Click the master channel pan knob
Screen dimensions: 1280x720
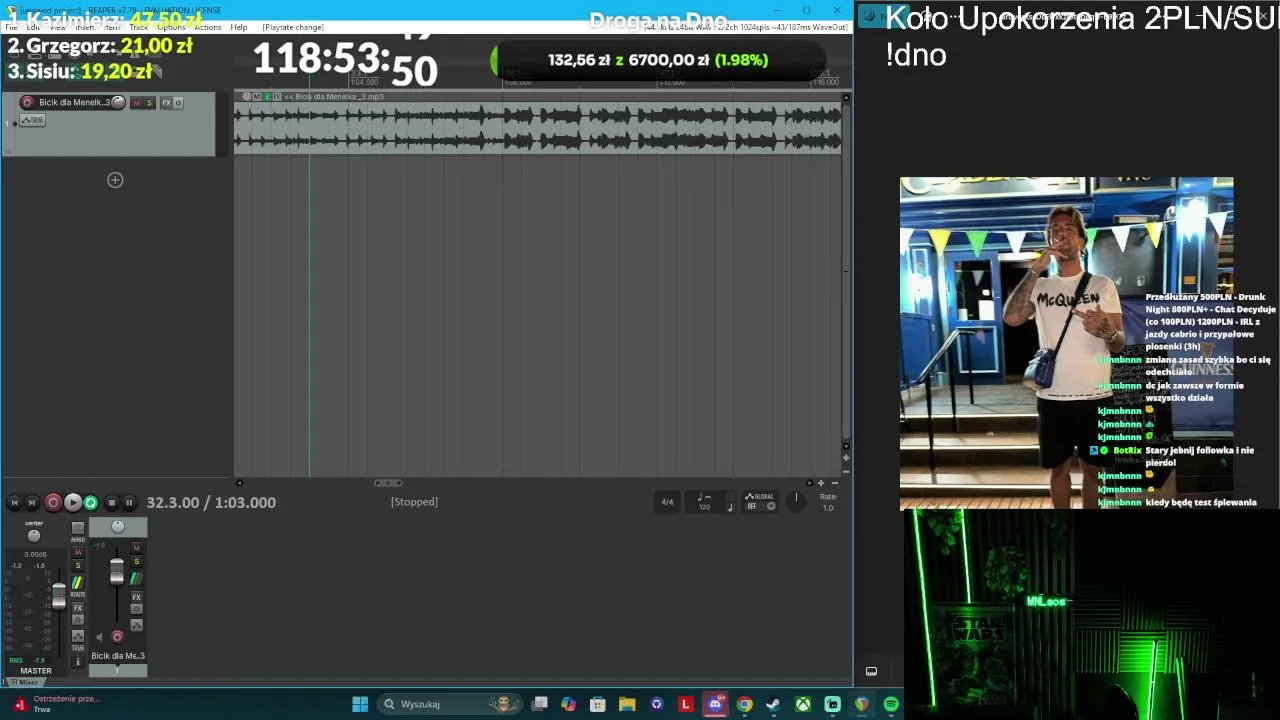(34, 536)
